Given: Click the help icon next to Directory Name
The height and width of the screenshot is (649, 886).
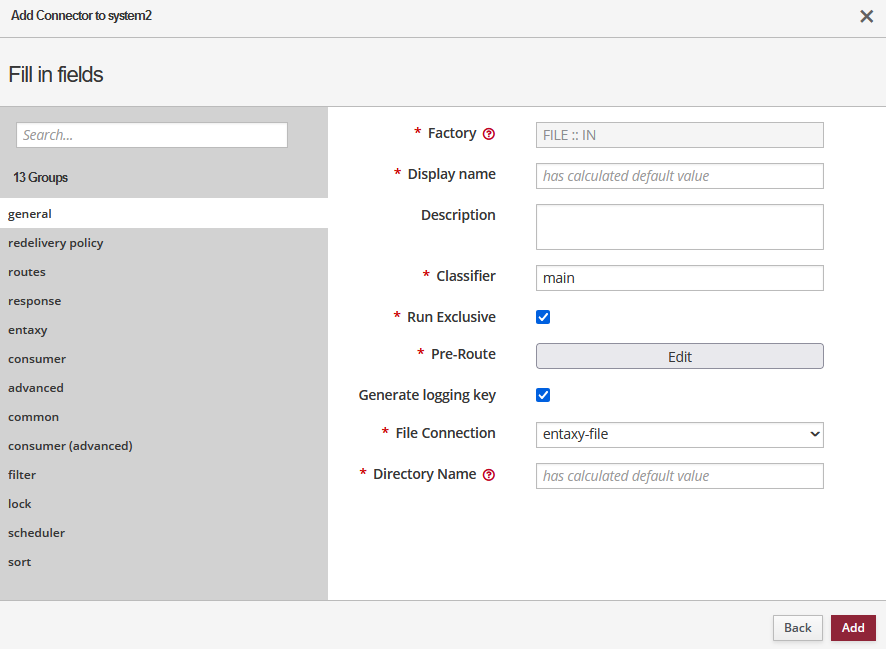Looking at the screenshot, I should coord(489,475).
